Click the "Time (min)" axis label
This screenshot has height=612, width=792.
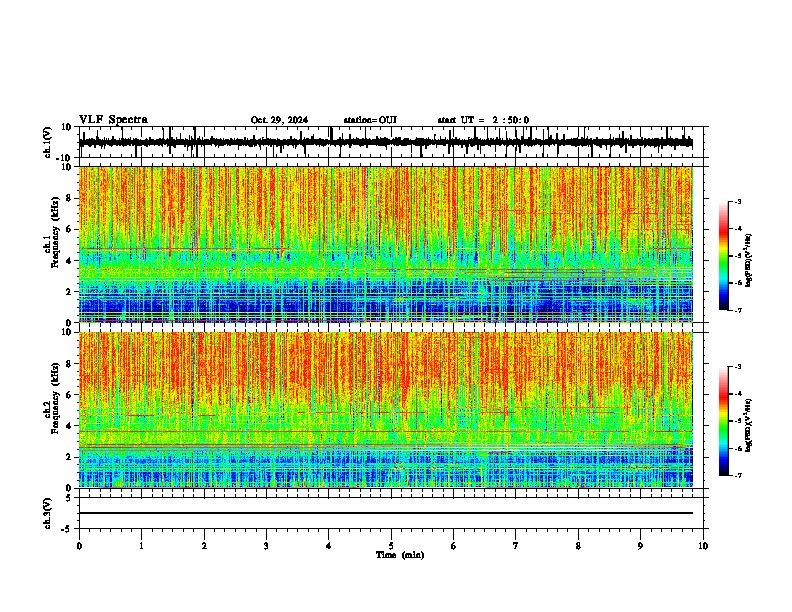[x=400, y=555]
